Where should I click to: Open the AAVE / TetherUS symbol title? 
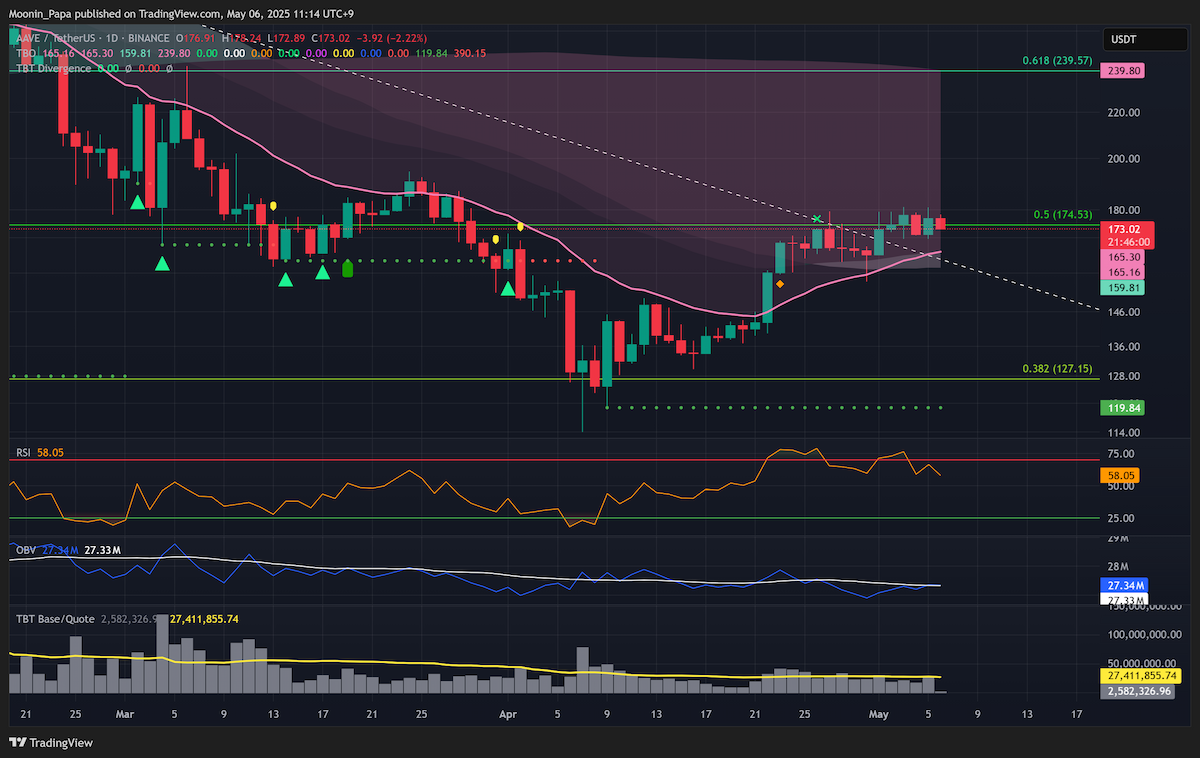pyautogui.click(x=59, y=38)
